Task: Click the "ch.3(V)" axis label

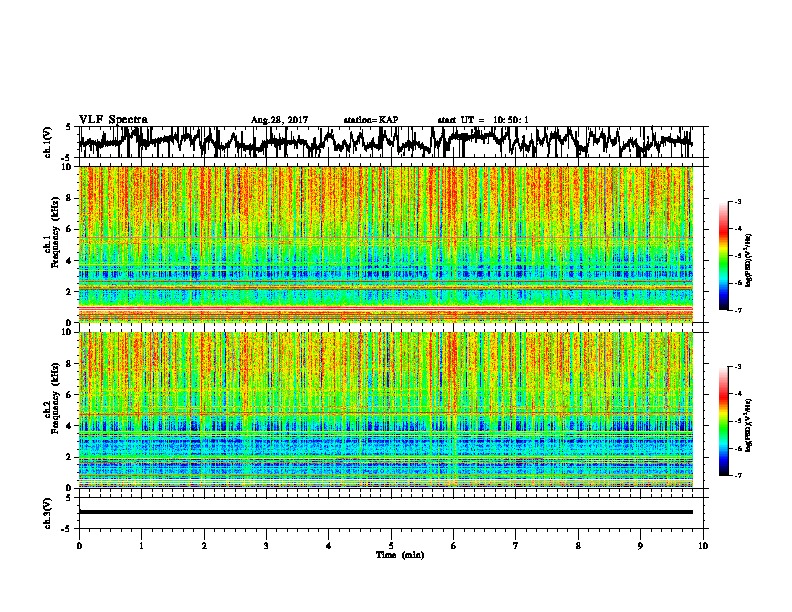Action: (48, 513)
